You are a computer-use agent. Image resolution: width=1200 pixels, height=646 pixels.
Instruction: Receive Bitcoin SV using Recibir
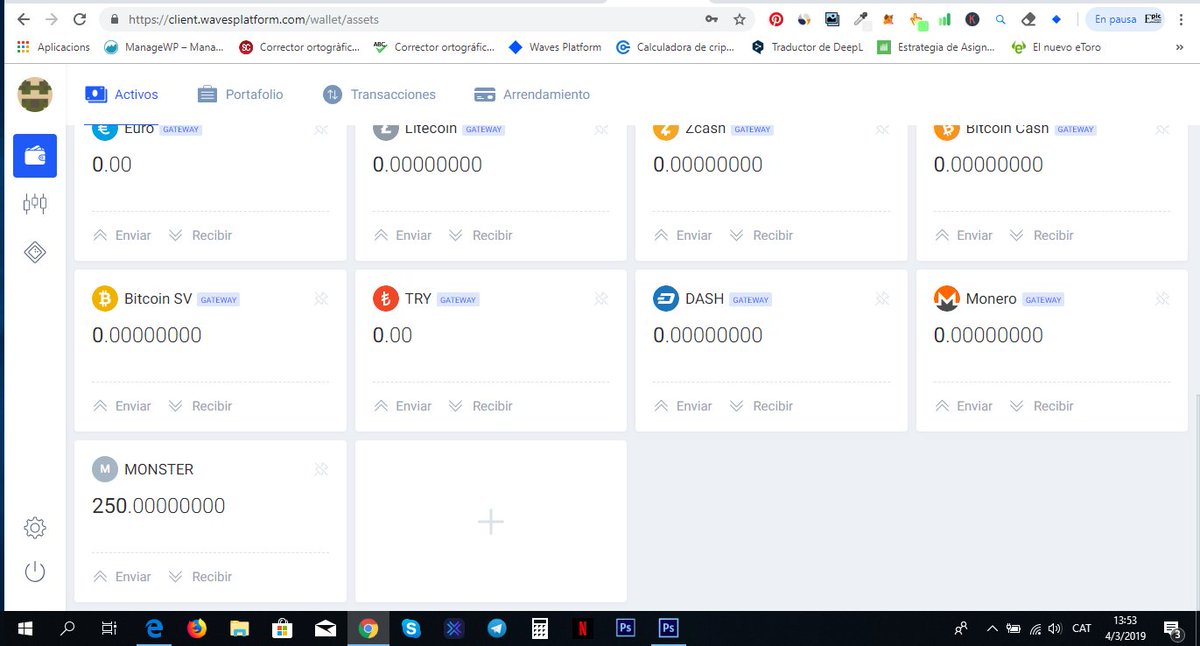point(200,406)
